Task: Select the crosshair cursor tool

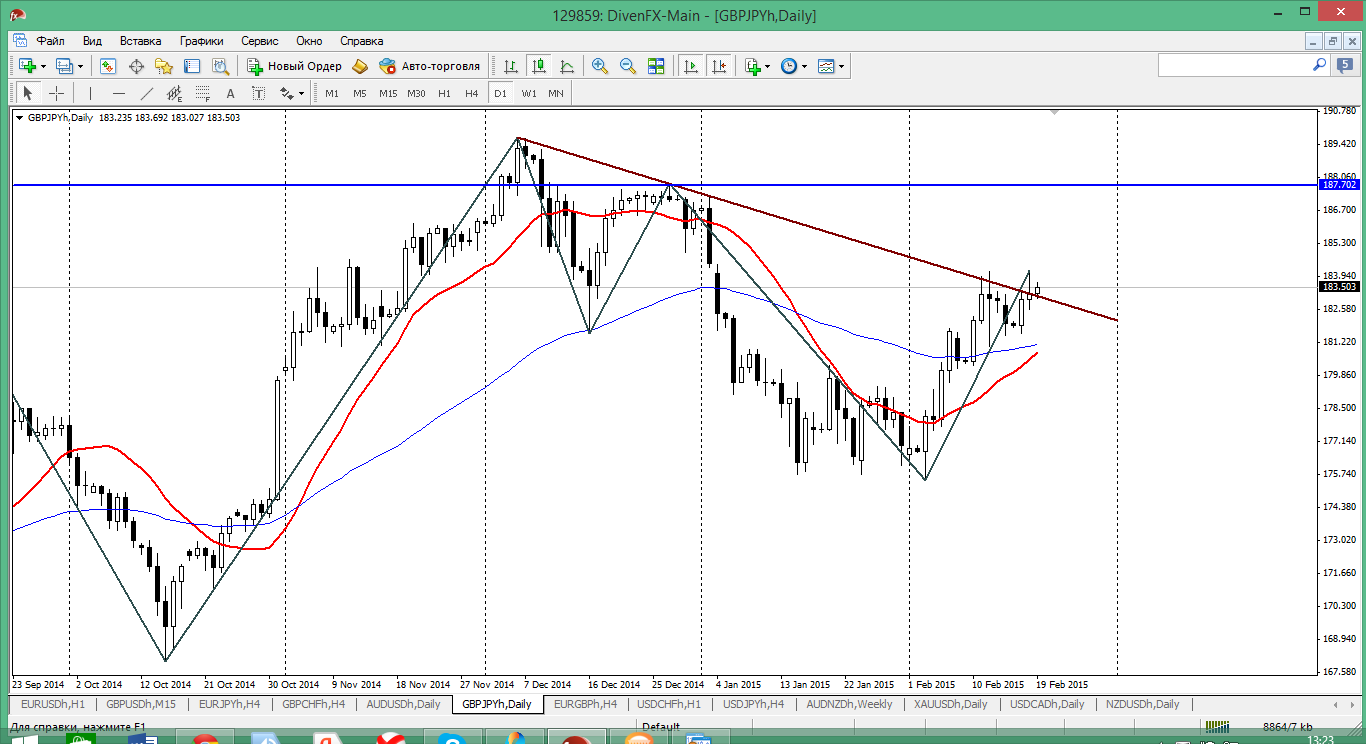Action: 57,93
